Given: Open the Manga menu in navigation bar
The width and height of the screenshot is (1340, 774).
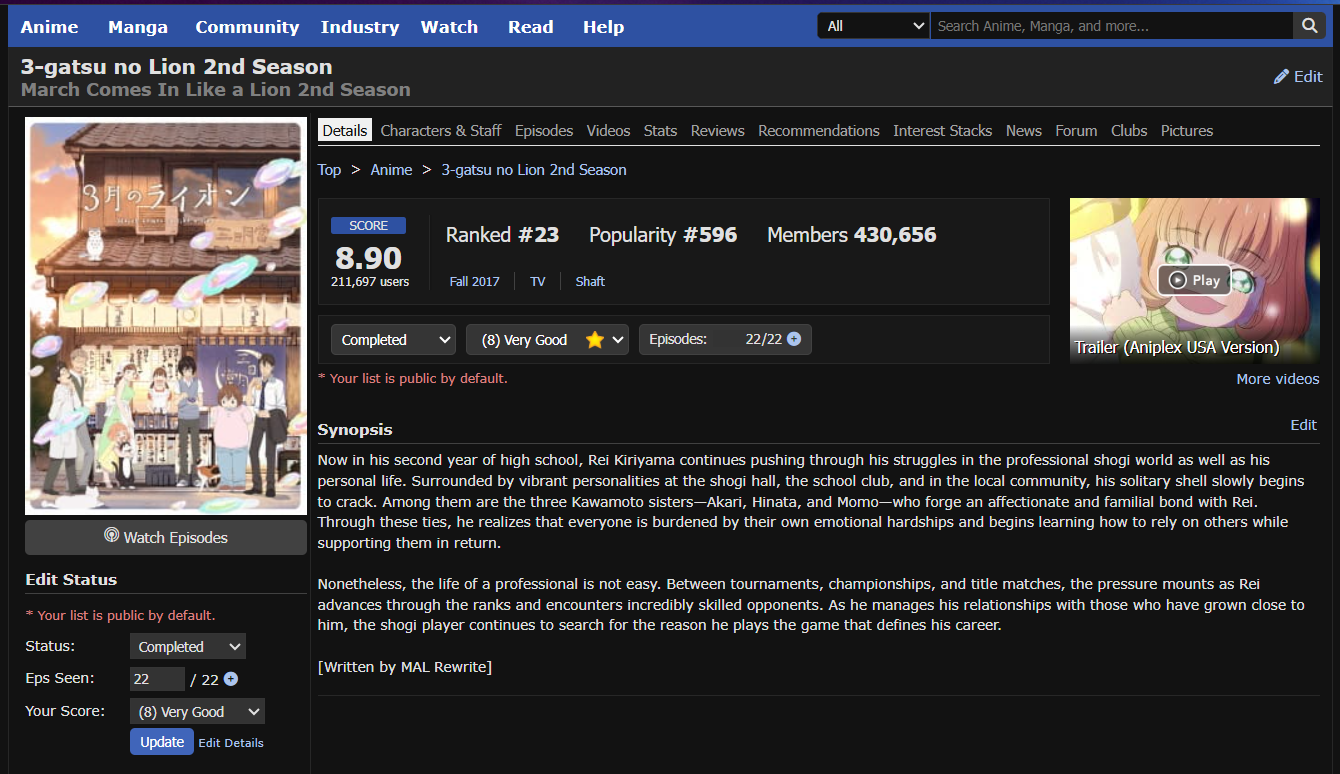Looking at the screenshot, I should coord(138,27).
